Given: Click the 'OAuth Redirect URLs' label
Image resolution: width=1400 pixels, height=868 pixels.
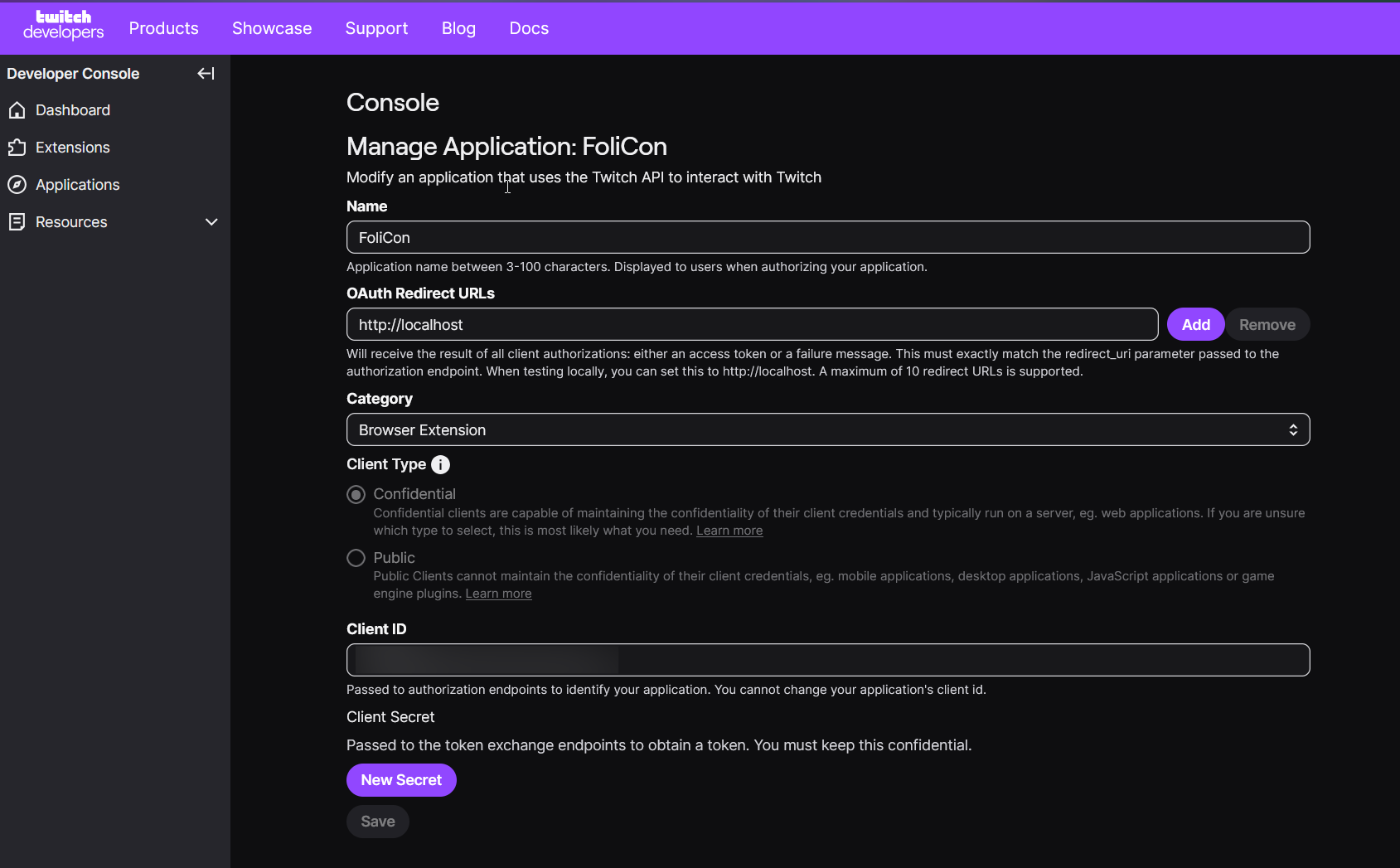Looking at the screenshot, I should (x=420, y=293).
